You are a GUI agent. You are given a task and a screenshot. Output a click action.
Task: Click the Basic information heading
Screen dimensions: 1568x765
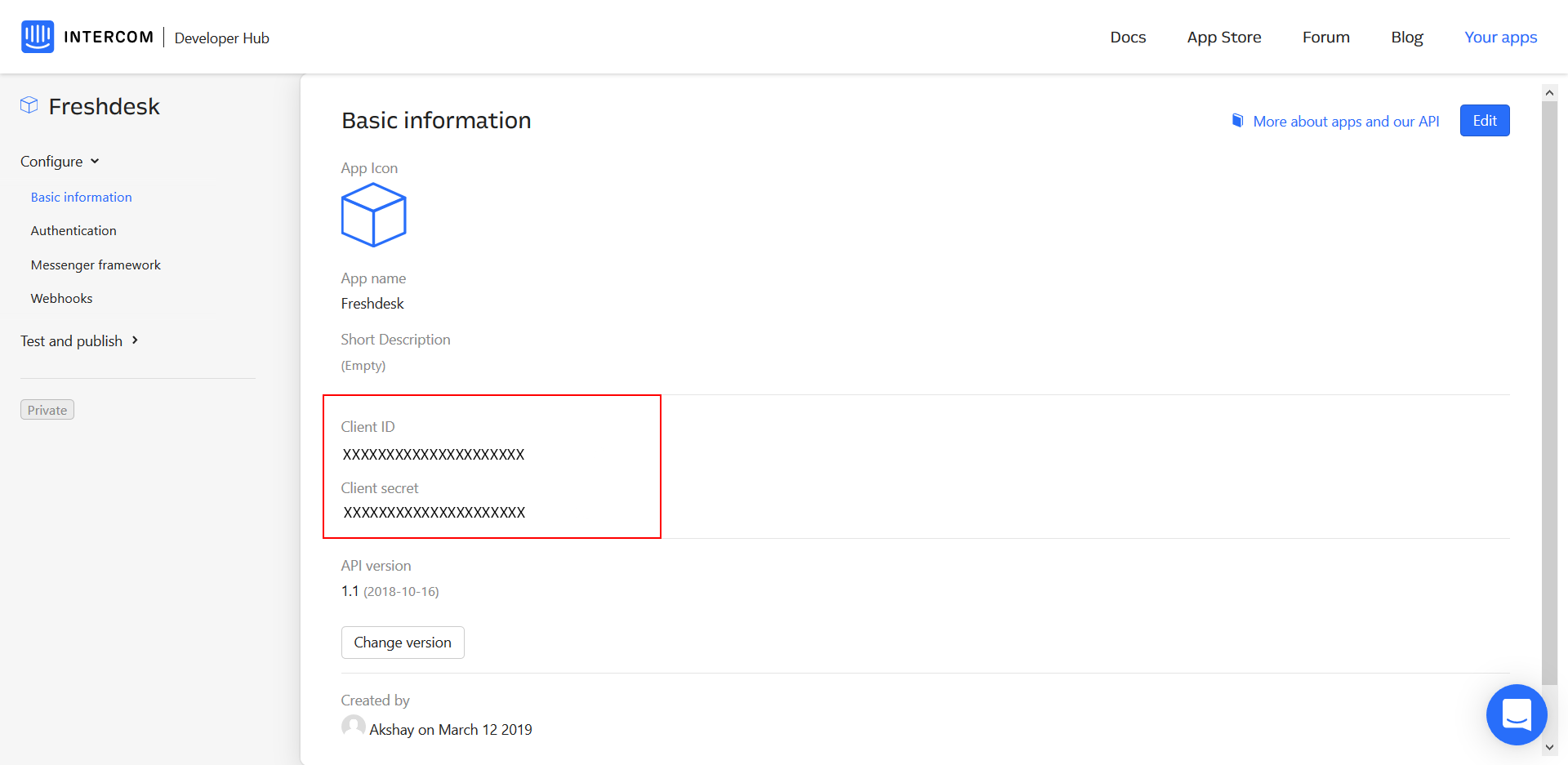(x=436, y=121)
